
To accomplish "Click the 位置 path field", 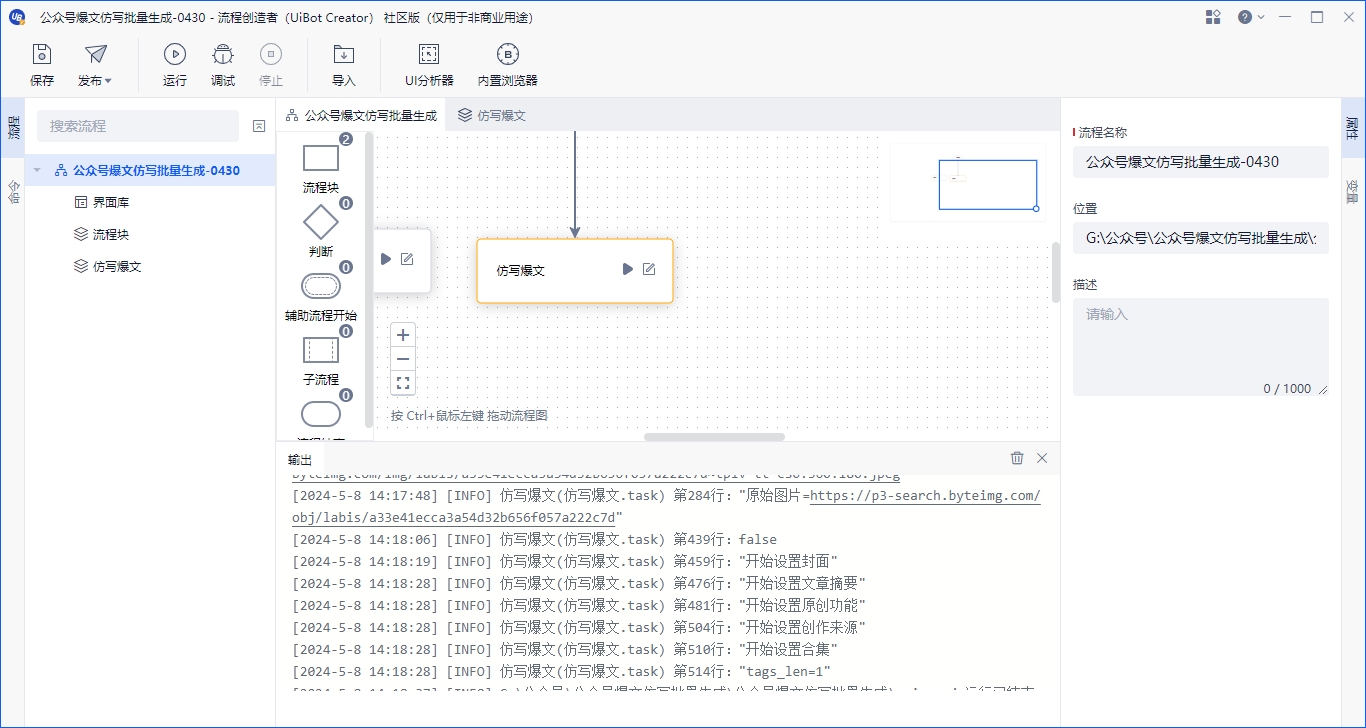I will coord(1201,238).
